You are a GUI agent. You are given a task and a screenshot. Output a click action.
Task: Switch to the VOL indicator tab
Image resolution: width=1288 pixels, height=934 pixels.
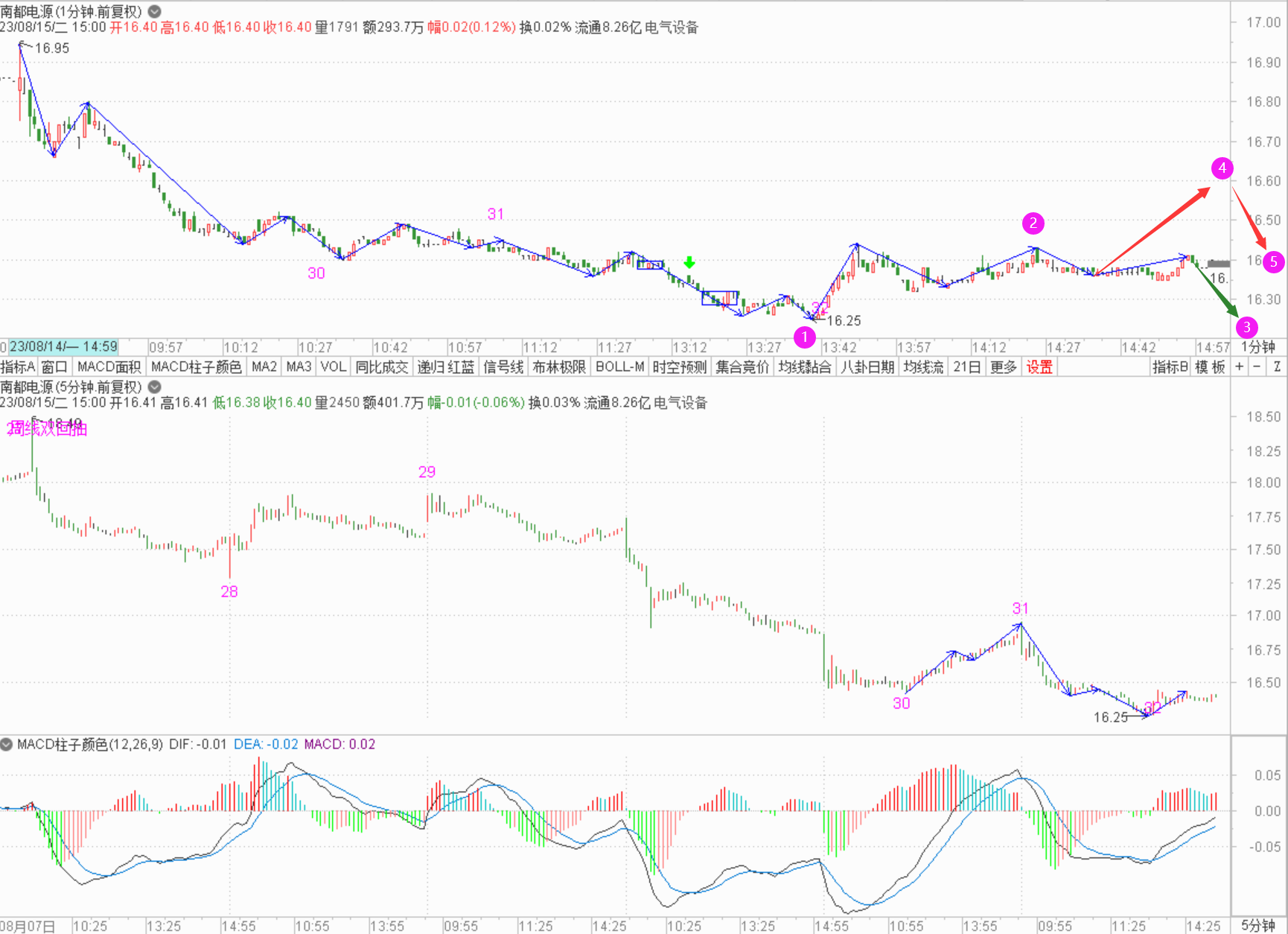point(333,366)
